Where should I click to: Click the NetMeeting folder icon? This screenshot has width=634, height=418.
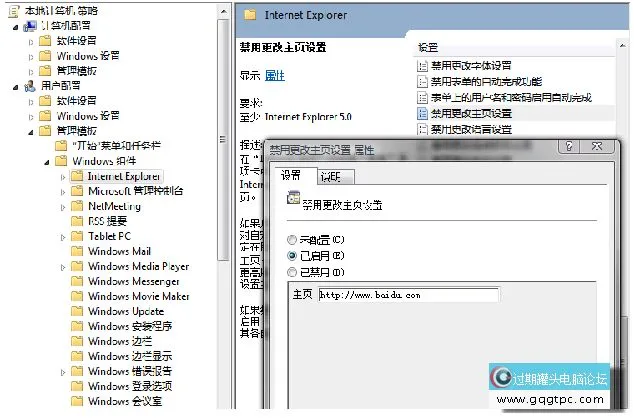coord(76,206)
